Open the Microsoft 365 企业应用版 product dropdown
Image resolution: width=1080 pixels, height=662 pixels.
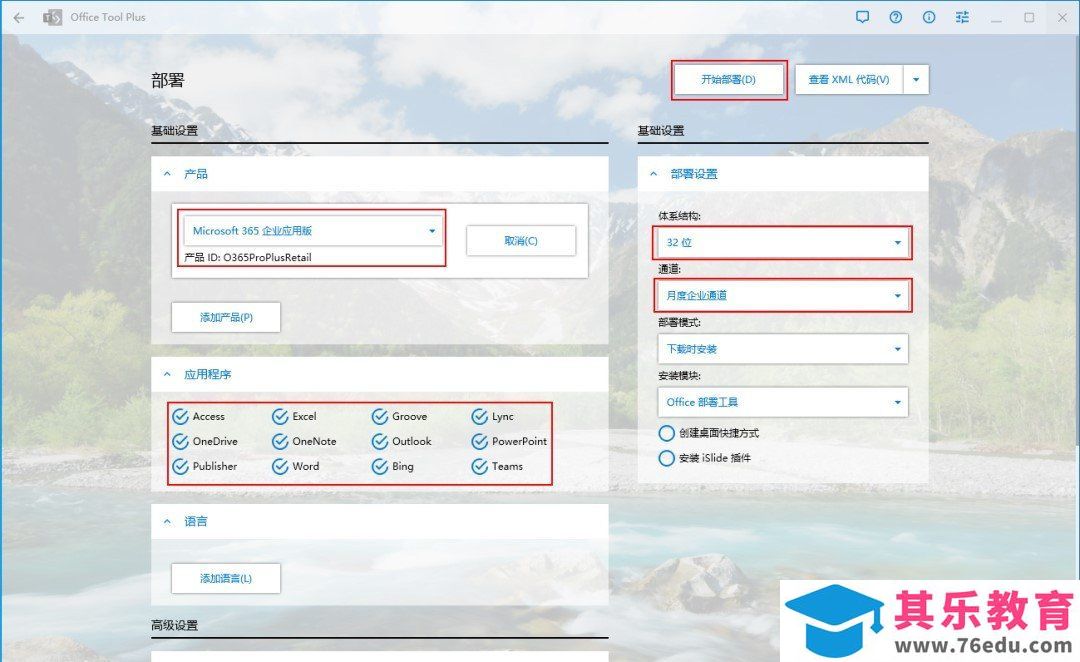coord(313,231)
